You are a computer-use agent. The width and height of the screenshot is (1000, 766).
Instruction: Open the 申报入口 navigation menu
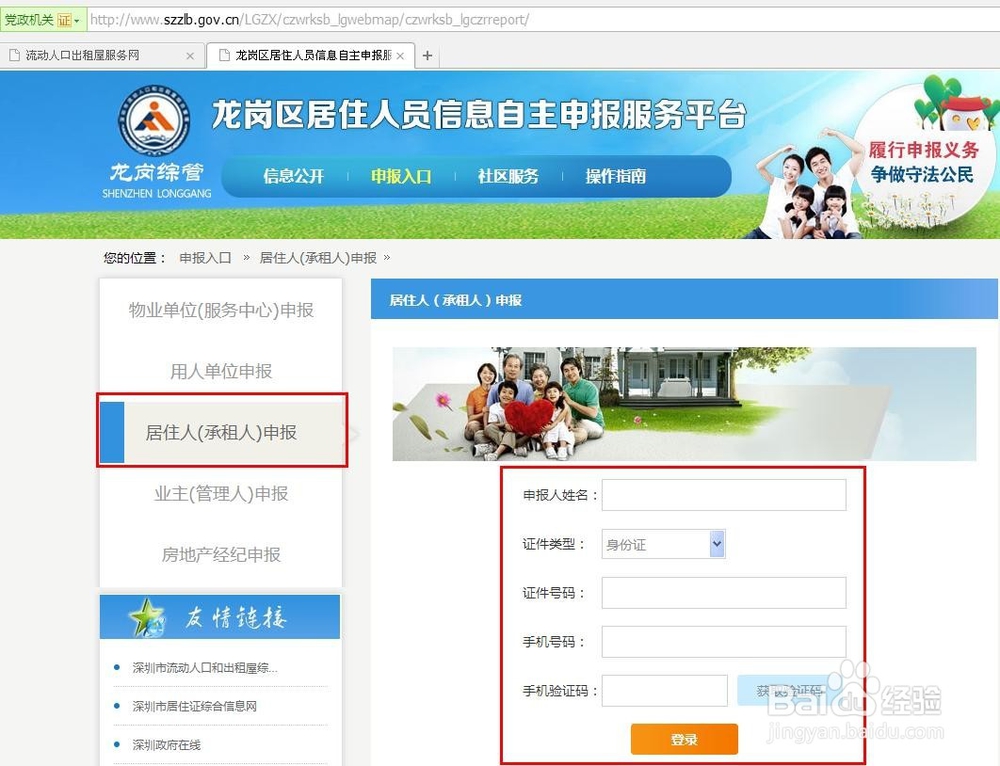tap(401, 176)
